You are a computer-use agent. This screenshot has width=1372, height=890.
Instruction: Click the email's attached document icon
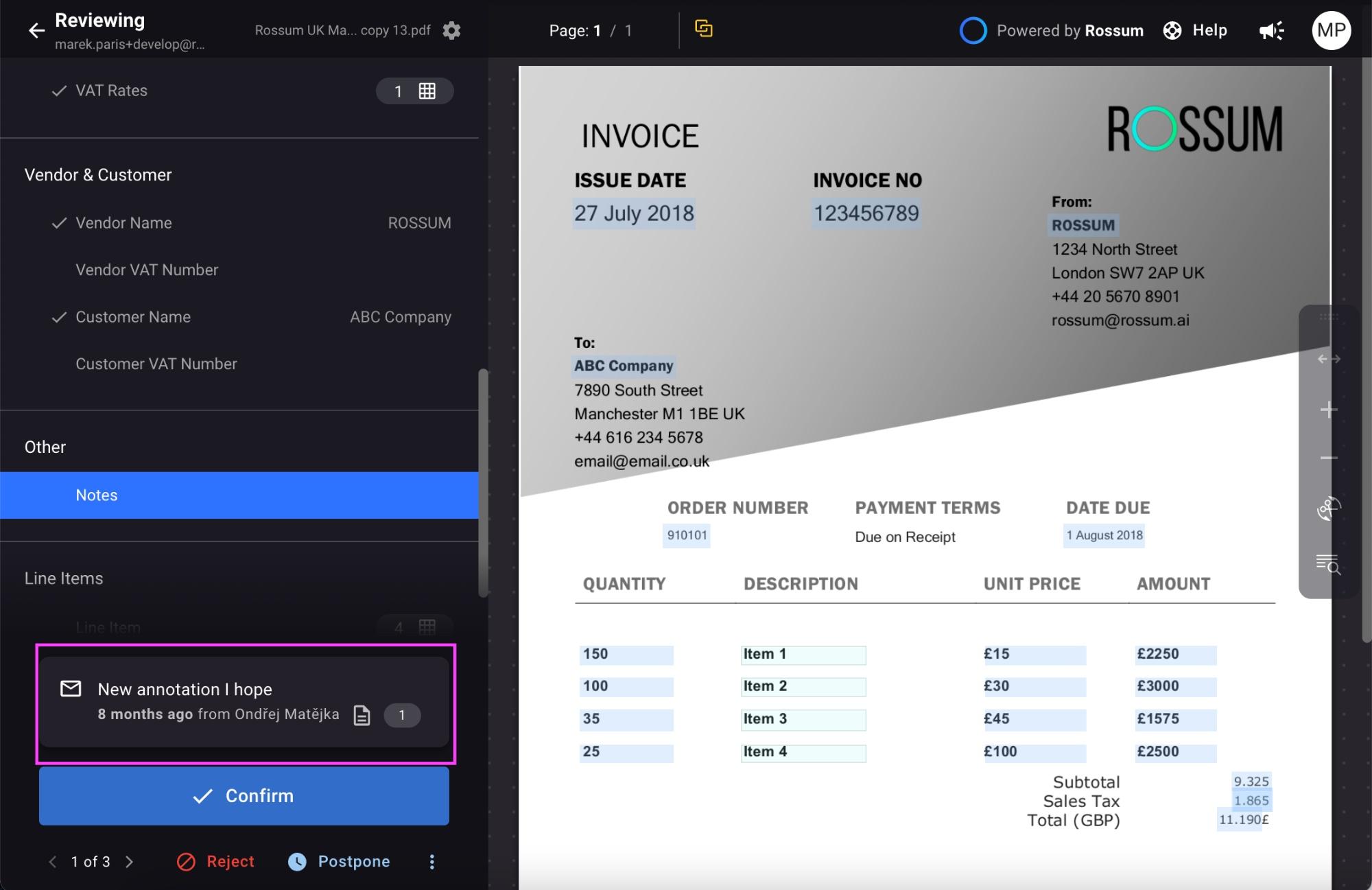[x=362, y=715]
